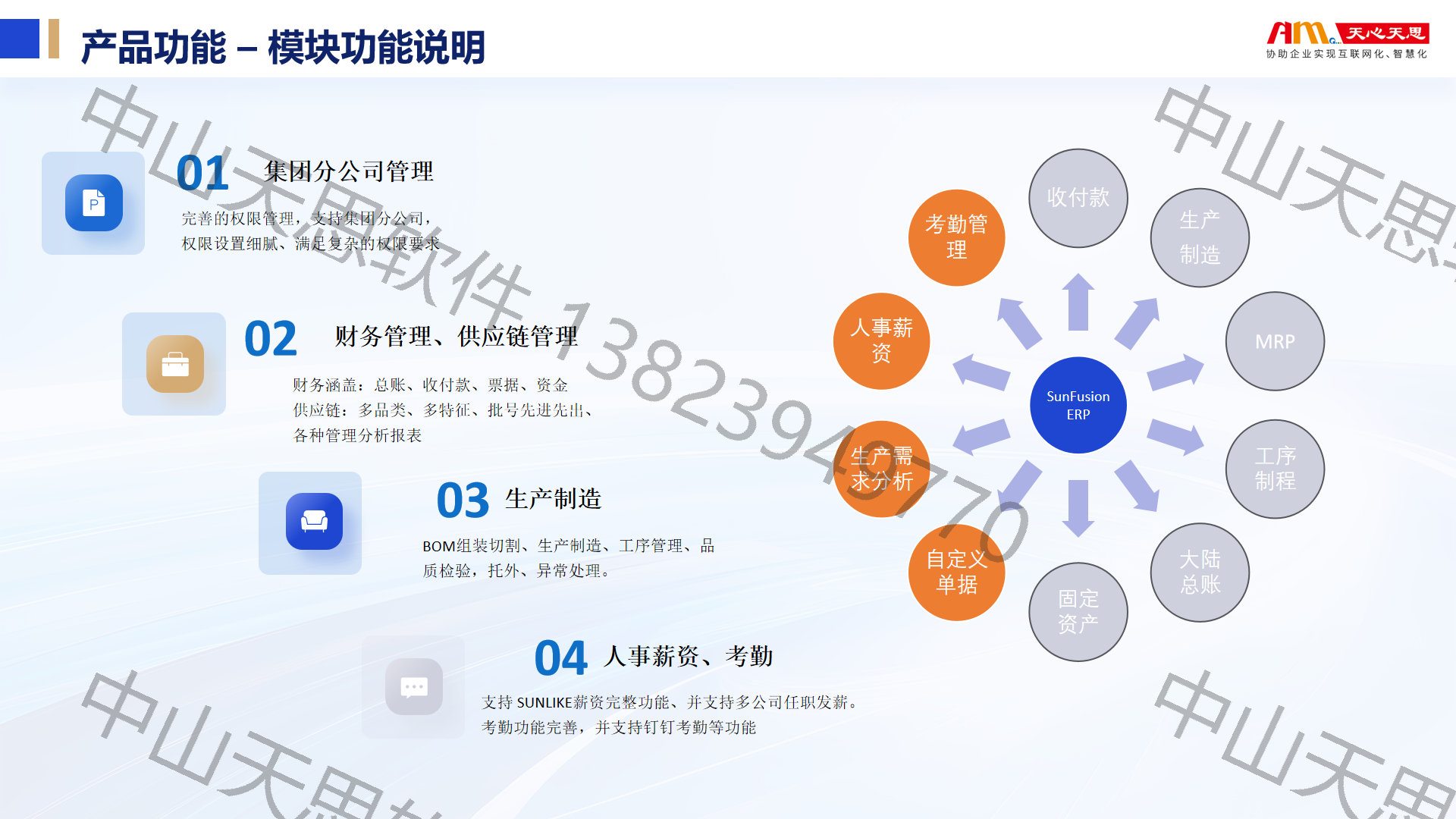Screen dimensions: 1456x819
Task: Click the 生产制造 heading beside 03
Action: pos(553,499)
